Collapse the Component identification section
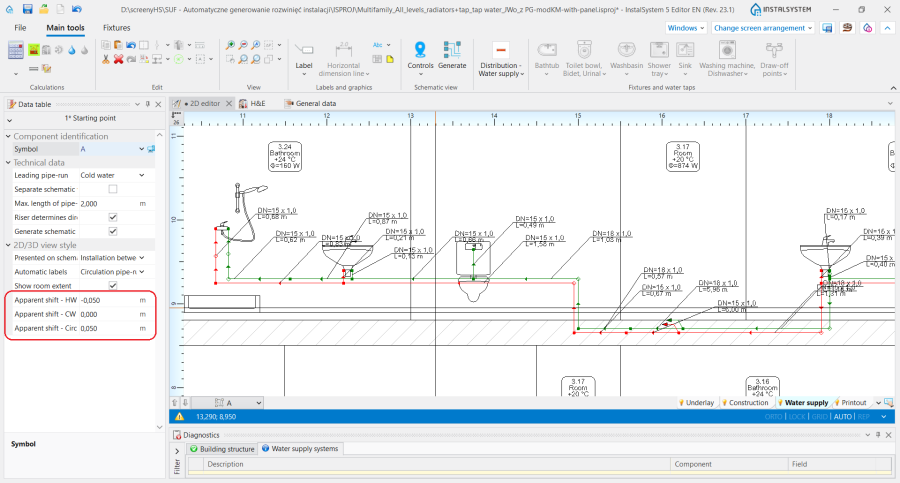Image resolution: width=900 pixels, height=483 pixels. coord(9,136)
